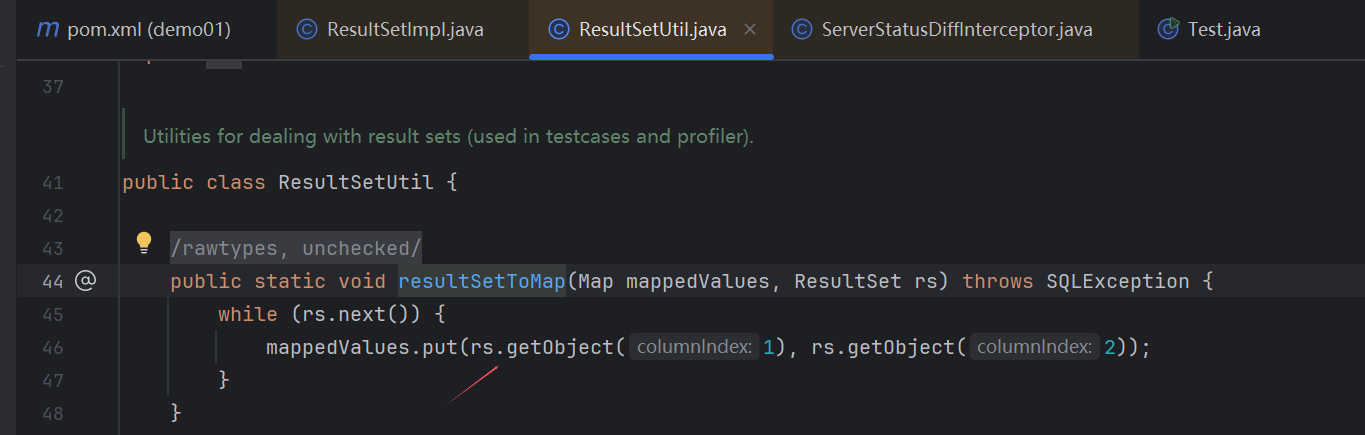Click the runnable class icon on Test.java tab
This screenshot has height=435, width=1365.
pos(1167,29)
